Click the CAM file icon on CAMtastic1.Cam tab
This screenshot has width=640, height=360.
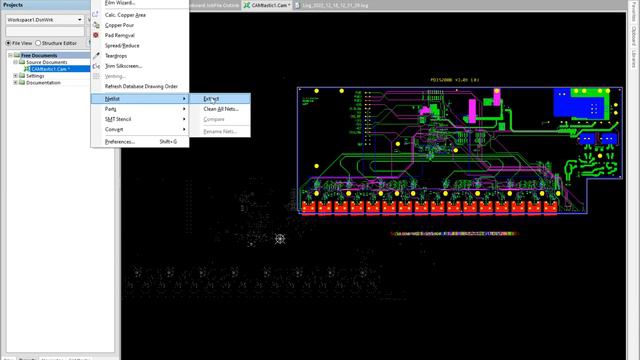tap(247, 5)
